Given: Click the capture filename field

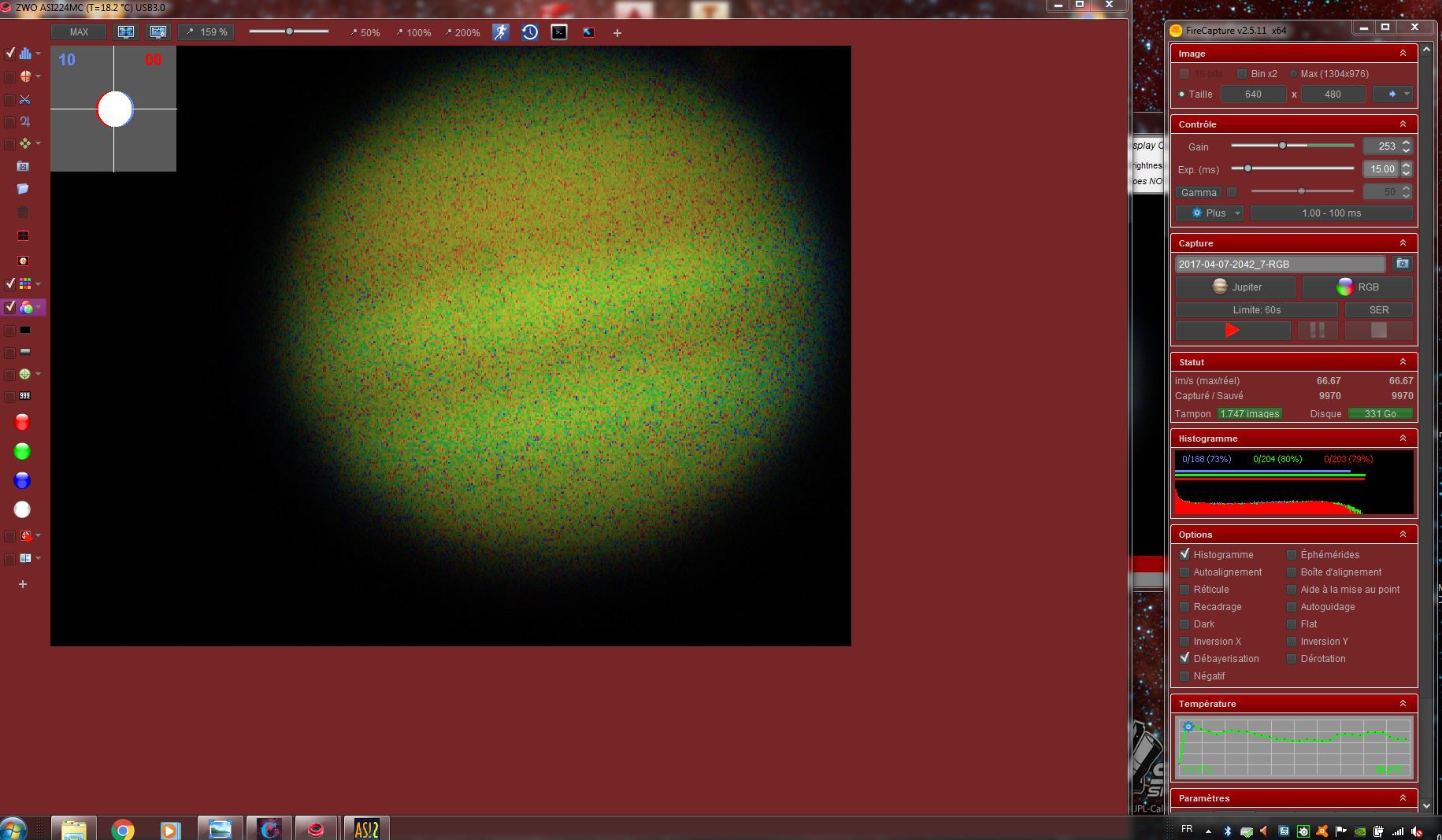Looking at the screenshot, I should (x=1280, y=264).
